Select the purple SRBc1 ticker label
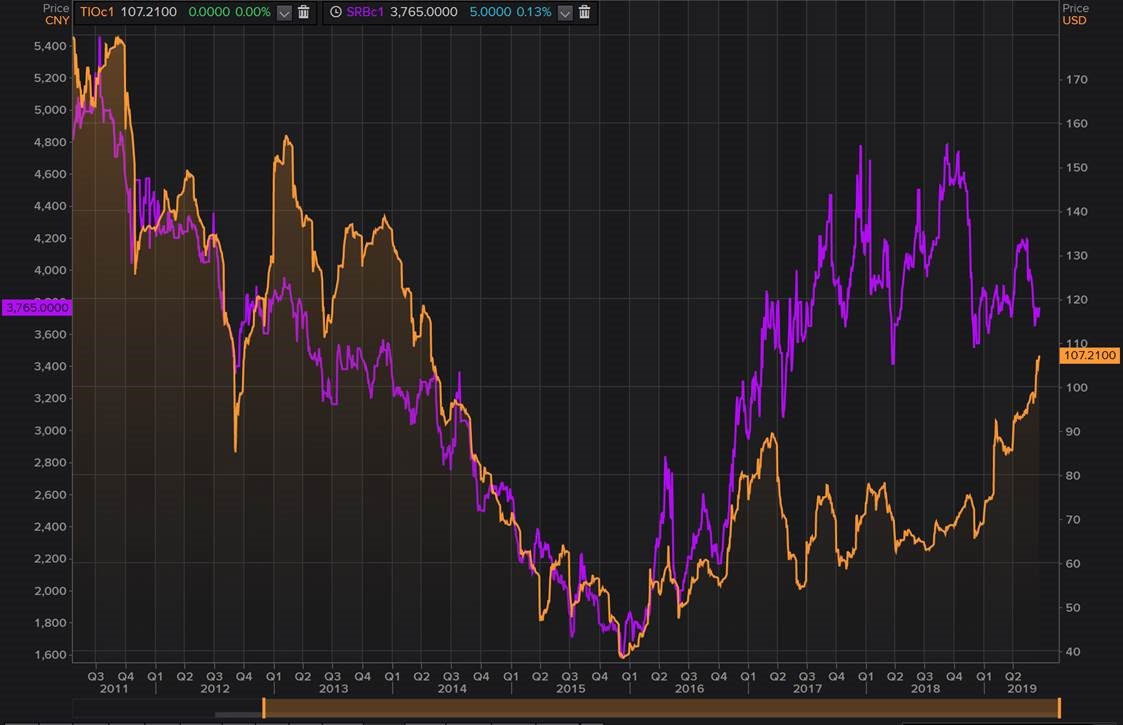This screenshot has height=725, width=1123. (x=365, y=12)
